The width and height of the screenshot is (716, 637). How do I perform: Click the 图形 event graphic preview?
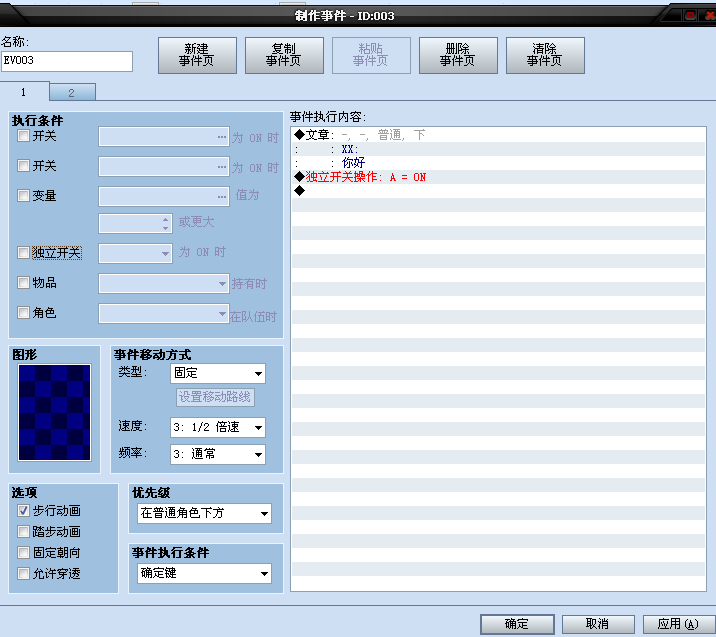coord(54,412)
